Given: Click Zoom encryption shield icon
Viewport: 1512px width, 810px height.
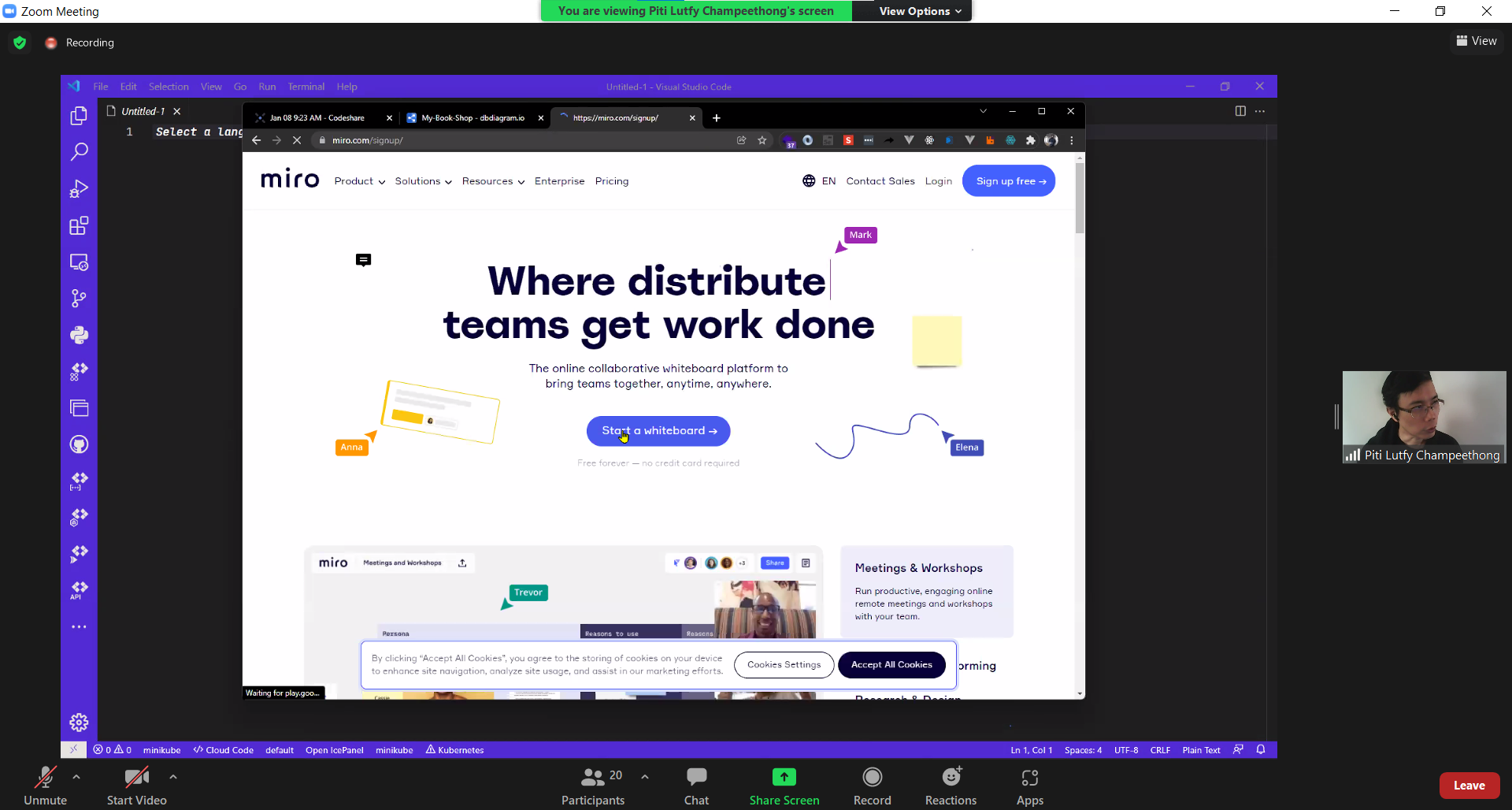Looking at the screenshot, I should tap(20, 43).
